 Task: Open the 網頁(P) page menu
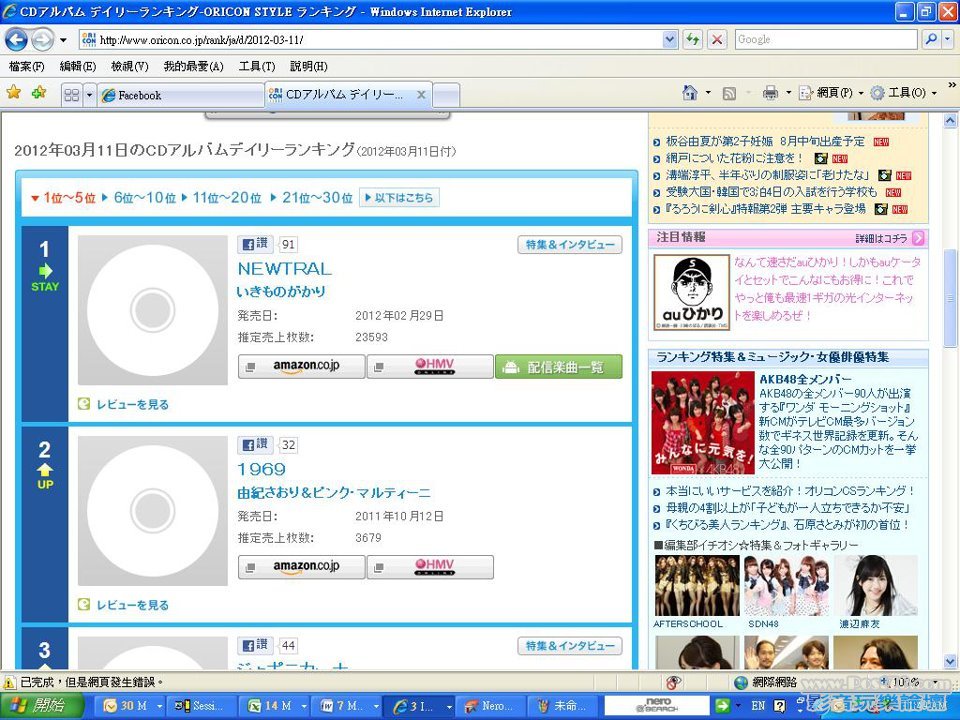click(831, 93)
